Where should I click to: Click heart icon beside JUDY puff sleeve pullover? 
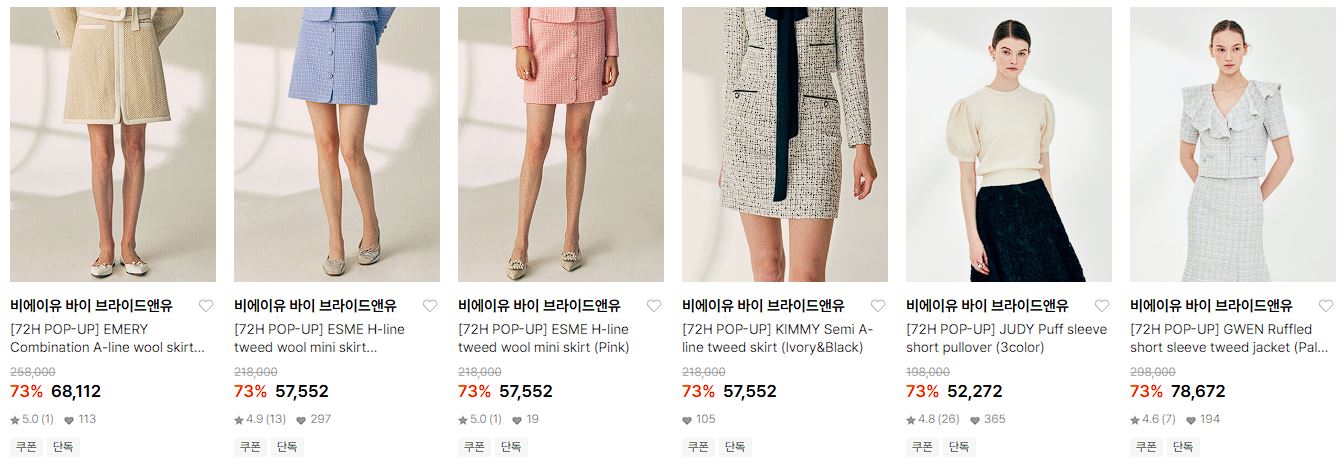tap(1102, 306)
